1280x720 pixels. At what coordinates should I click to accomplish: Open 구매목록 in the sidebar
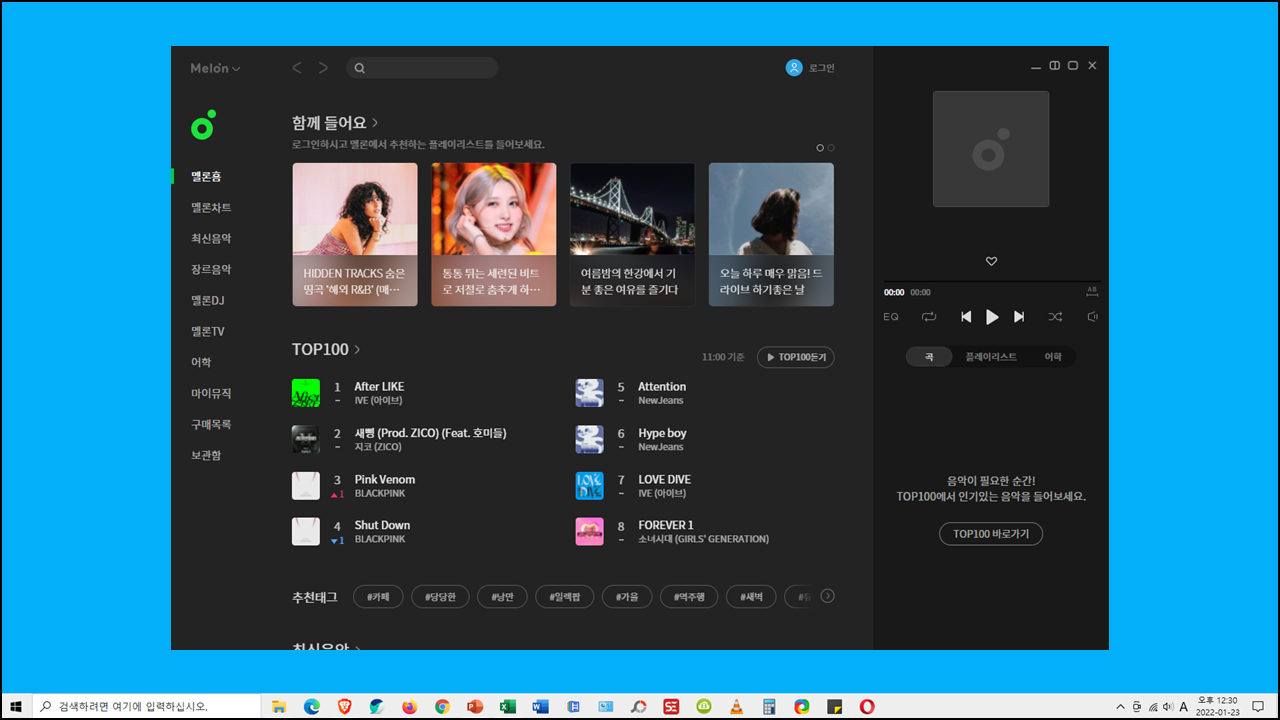[211, 424]
